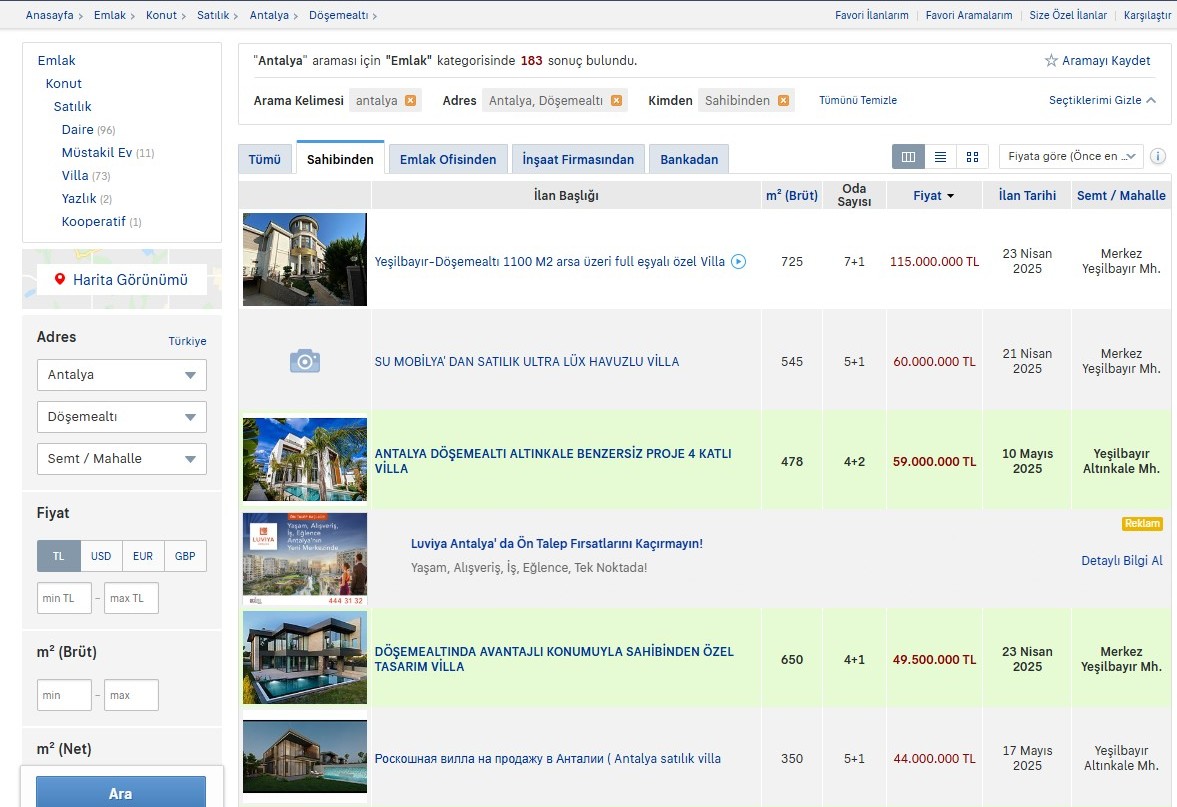Click the Döşemealtı breadcrumb item
This screenshot has width=1177, height=807.
(339, 15)
